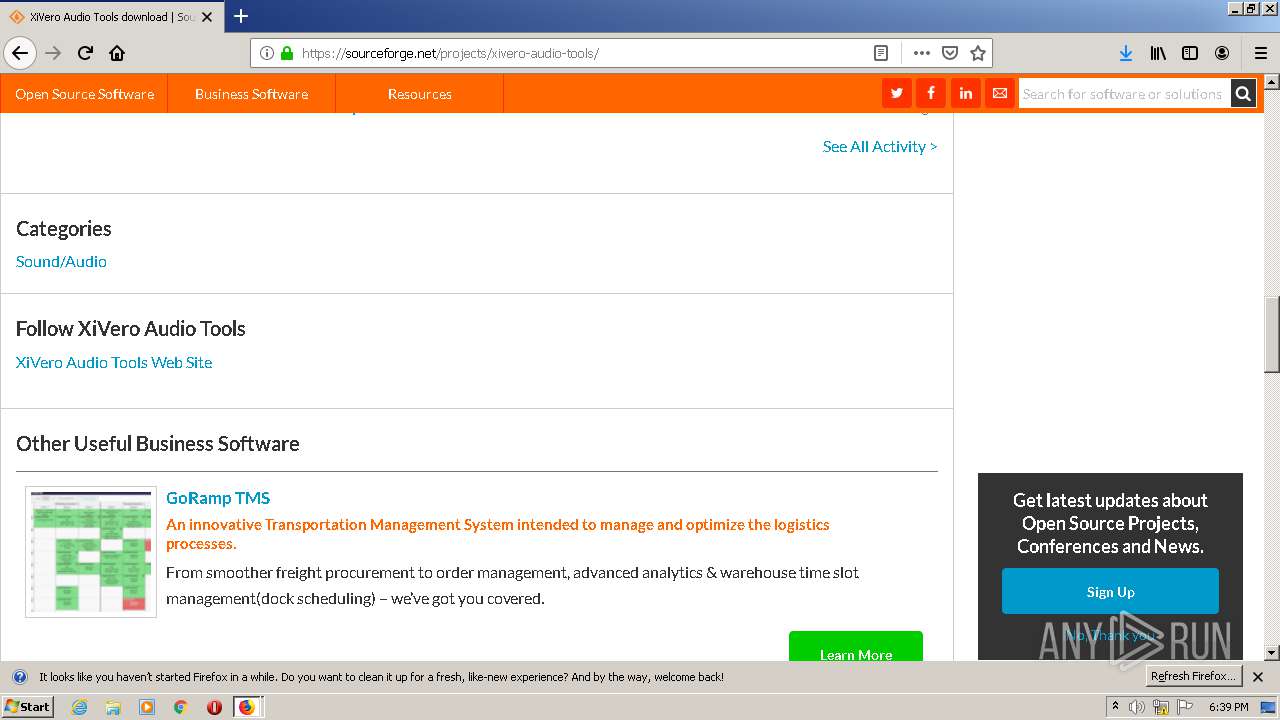The height and width of the screenshot is (720, 1280).
Task: Open Firefox account icon
Action: click(1222, 53)
